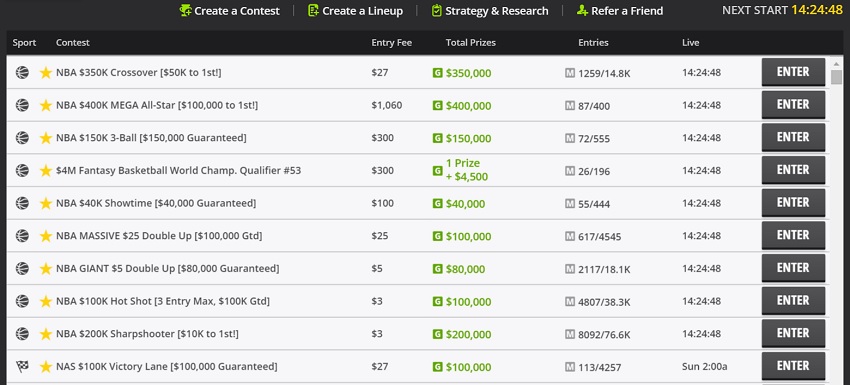
Task: Click ENTER for NBA MASSIVE $25 Double Up
Action: pos(793,235)
